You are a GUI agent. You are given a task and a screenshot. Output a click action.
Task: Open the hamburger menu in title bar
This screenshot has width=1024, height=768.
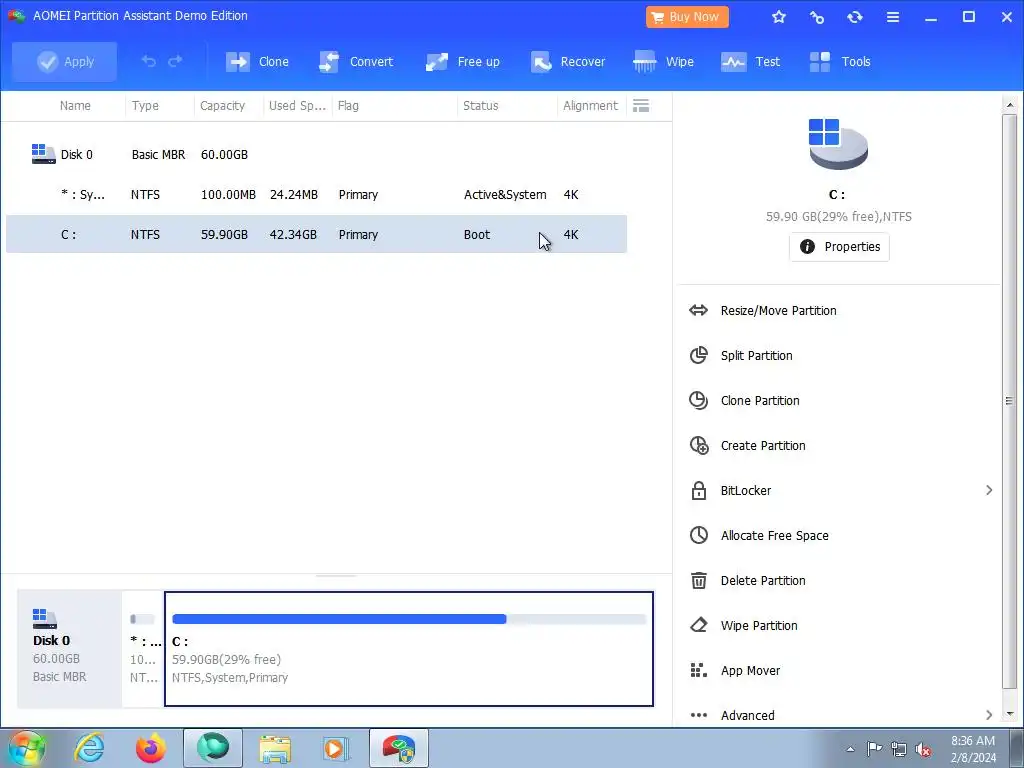(x=893, y=17)
